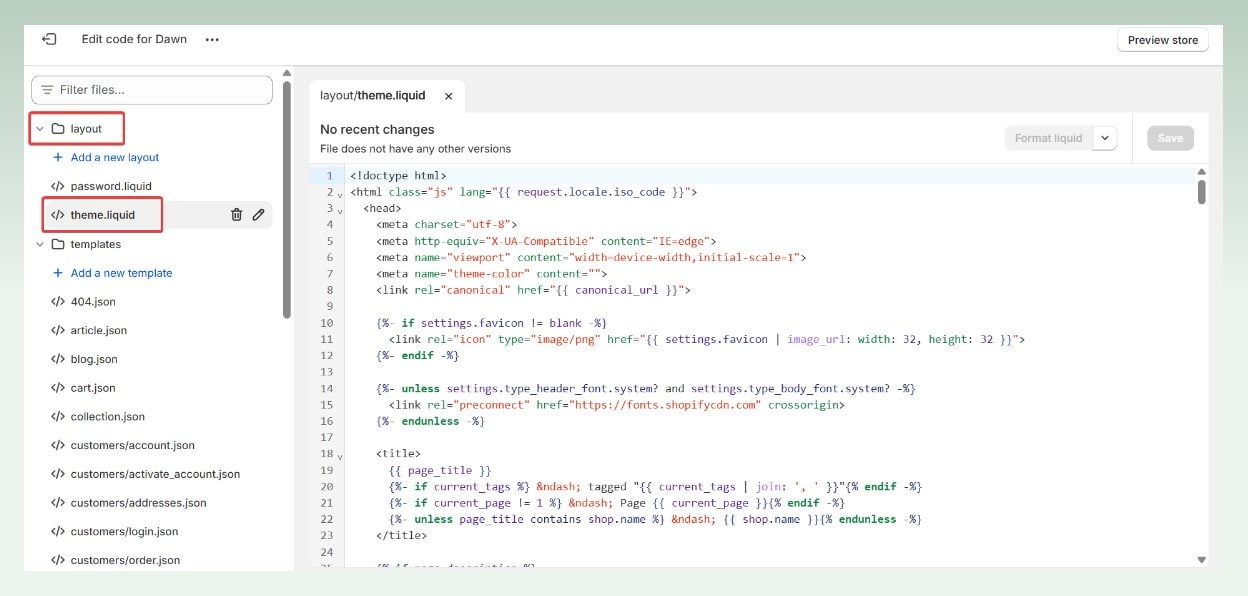This screenshot has height=596, width=1248.
Task: Click code icon next to 404.json
Action: point(58,302)
